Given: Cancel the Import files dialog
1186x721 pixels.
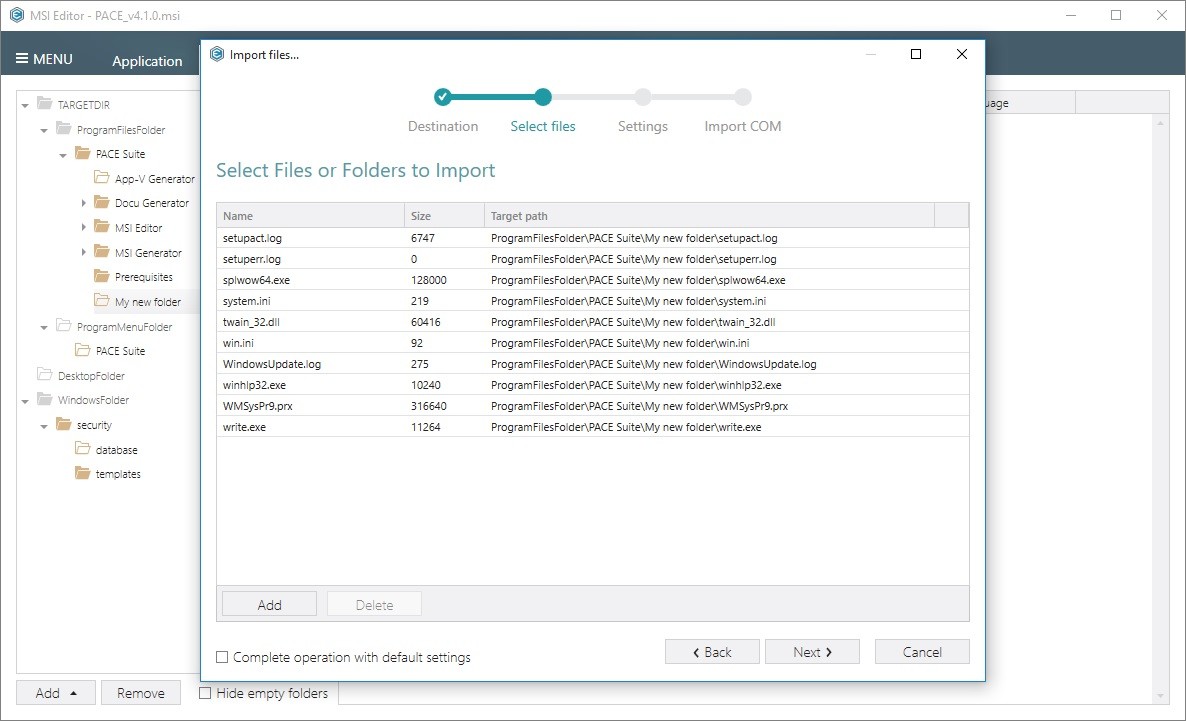Looking at the screenshot, I should pyautogui.click(x=922, y=652).
